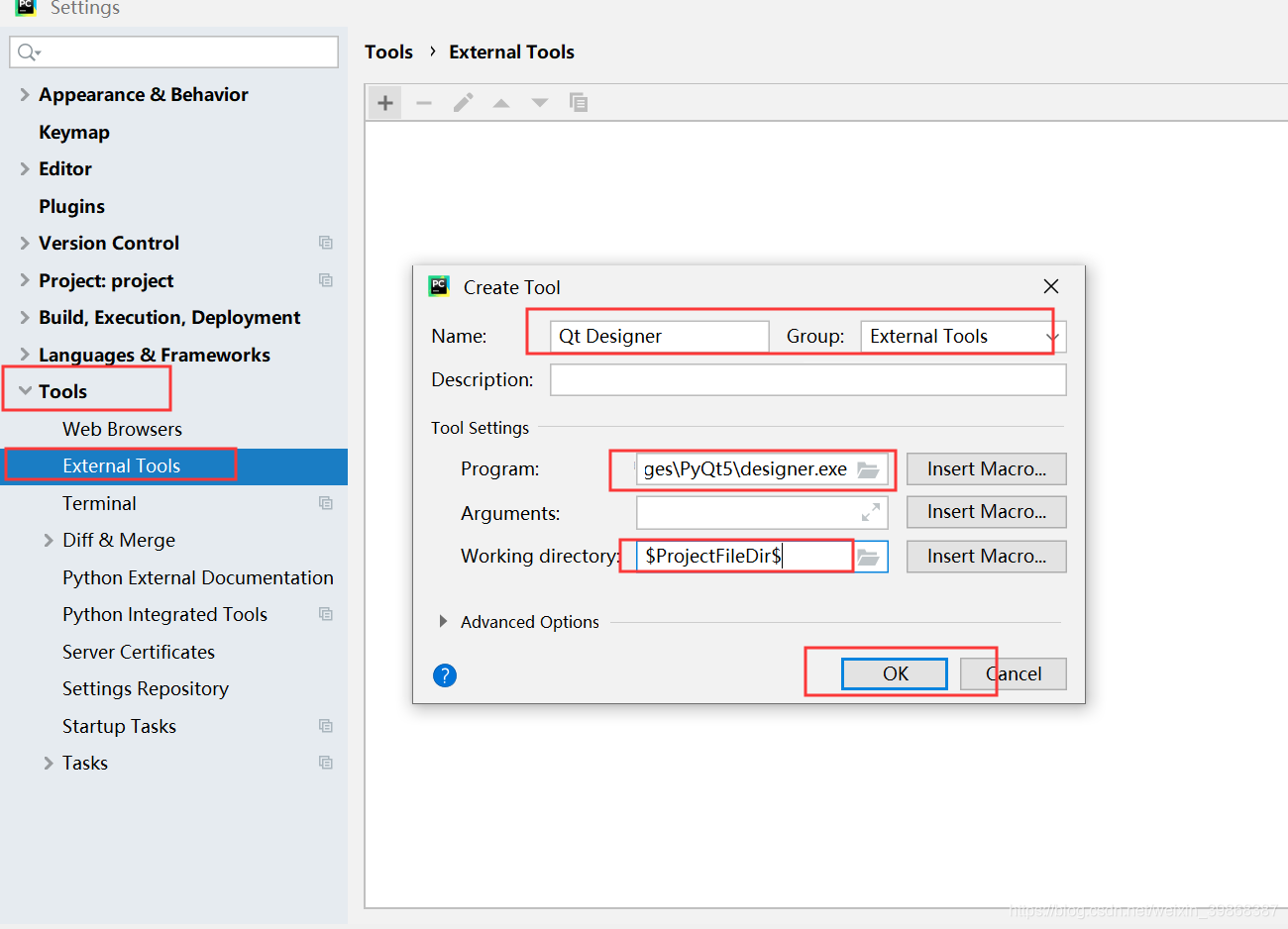Click the Terminal row project-level icon
Viewport: 1288px width, 929px height.
click(326, 503)
